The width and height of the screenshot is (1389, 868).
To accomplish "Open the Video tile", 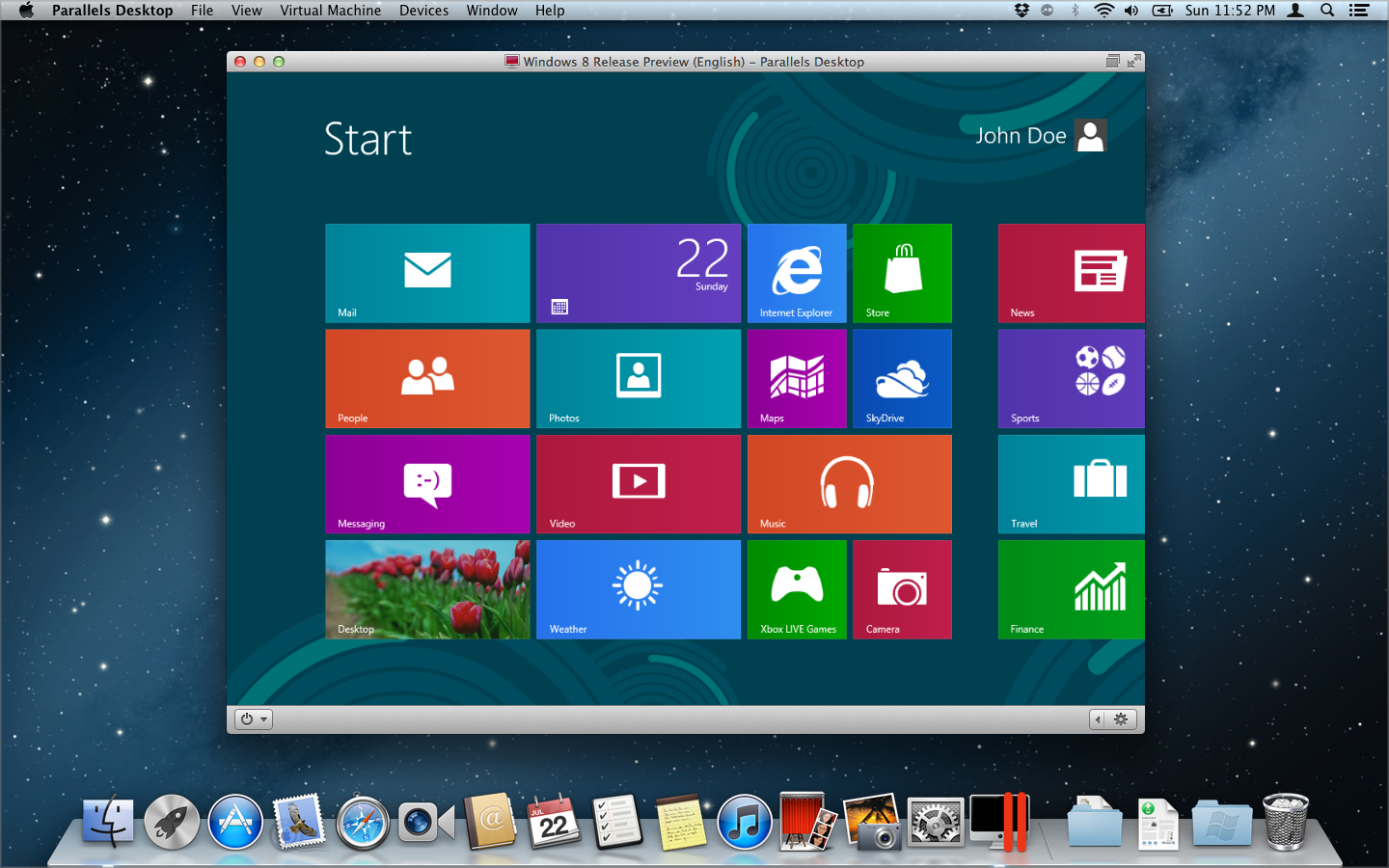I will click(639, 484).
